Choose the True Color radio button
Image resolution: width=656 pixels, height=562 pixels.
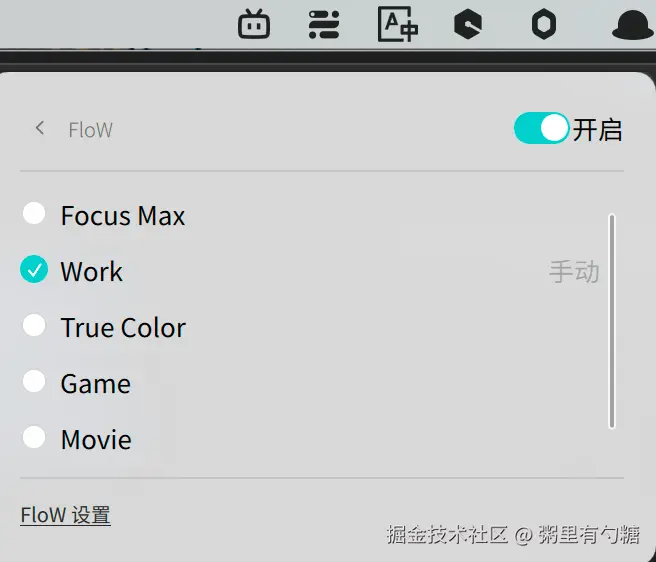click(34, 325)
